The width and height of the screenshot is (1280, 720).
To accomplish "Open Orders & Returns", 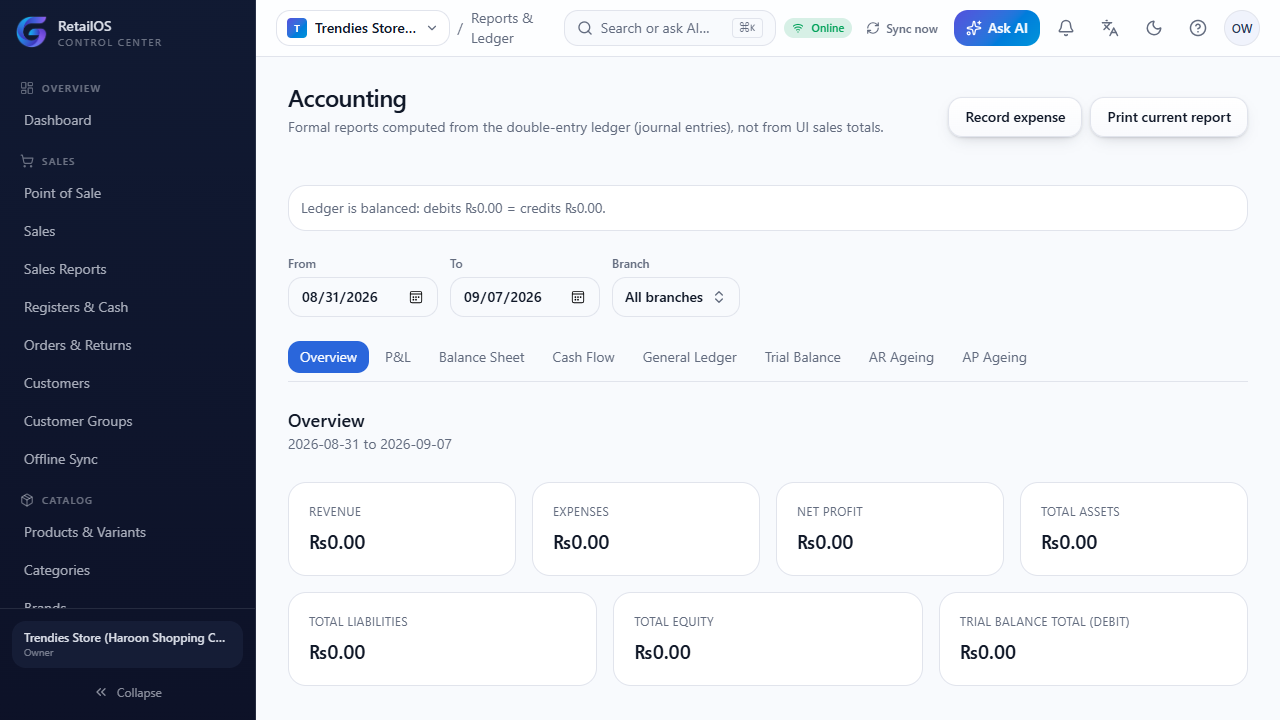I will point(128,345).
